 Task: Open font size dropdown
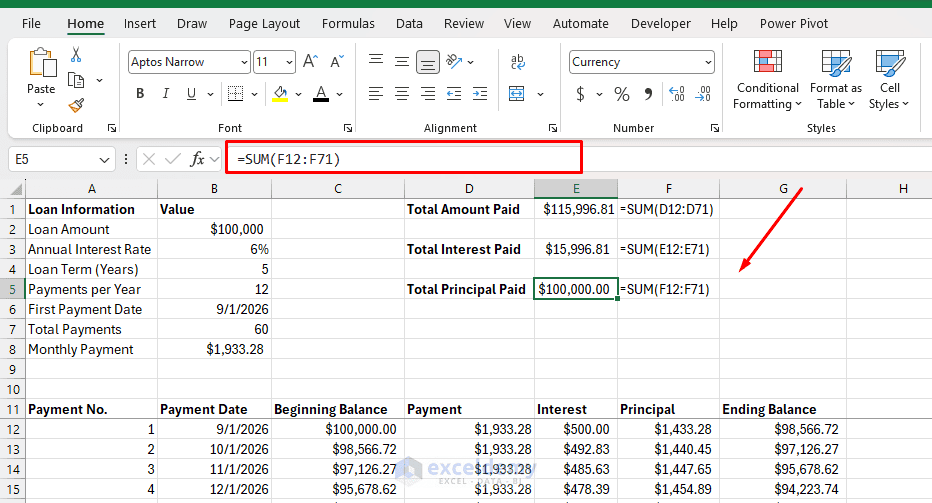(289, 62)
